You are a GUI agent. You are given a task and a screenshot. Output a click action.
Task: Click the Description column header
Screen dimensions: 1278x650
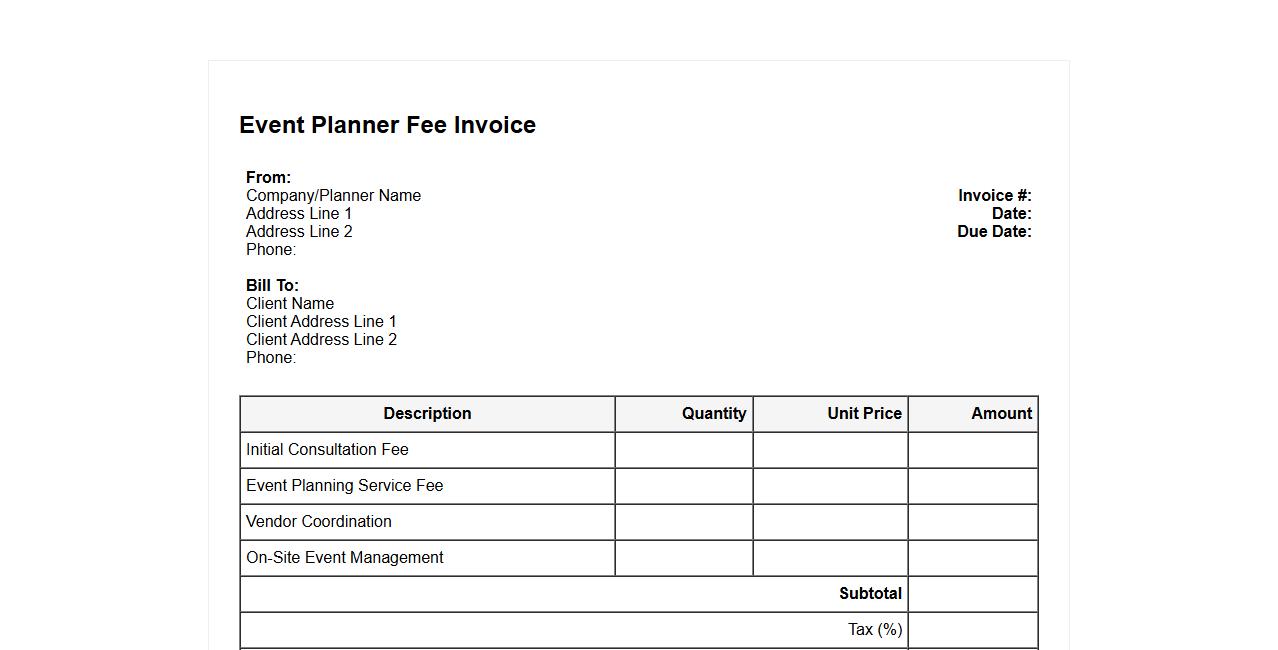pyautogui.click(x=427, y=414)
